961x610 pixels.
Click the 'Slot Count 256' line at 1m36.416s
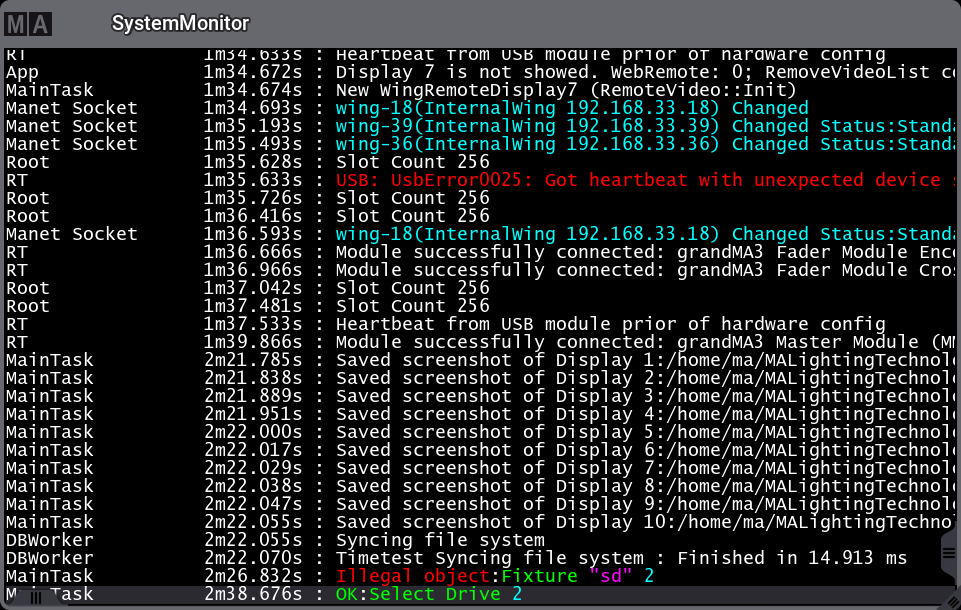480,216
